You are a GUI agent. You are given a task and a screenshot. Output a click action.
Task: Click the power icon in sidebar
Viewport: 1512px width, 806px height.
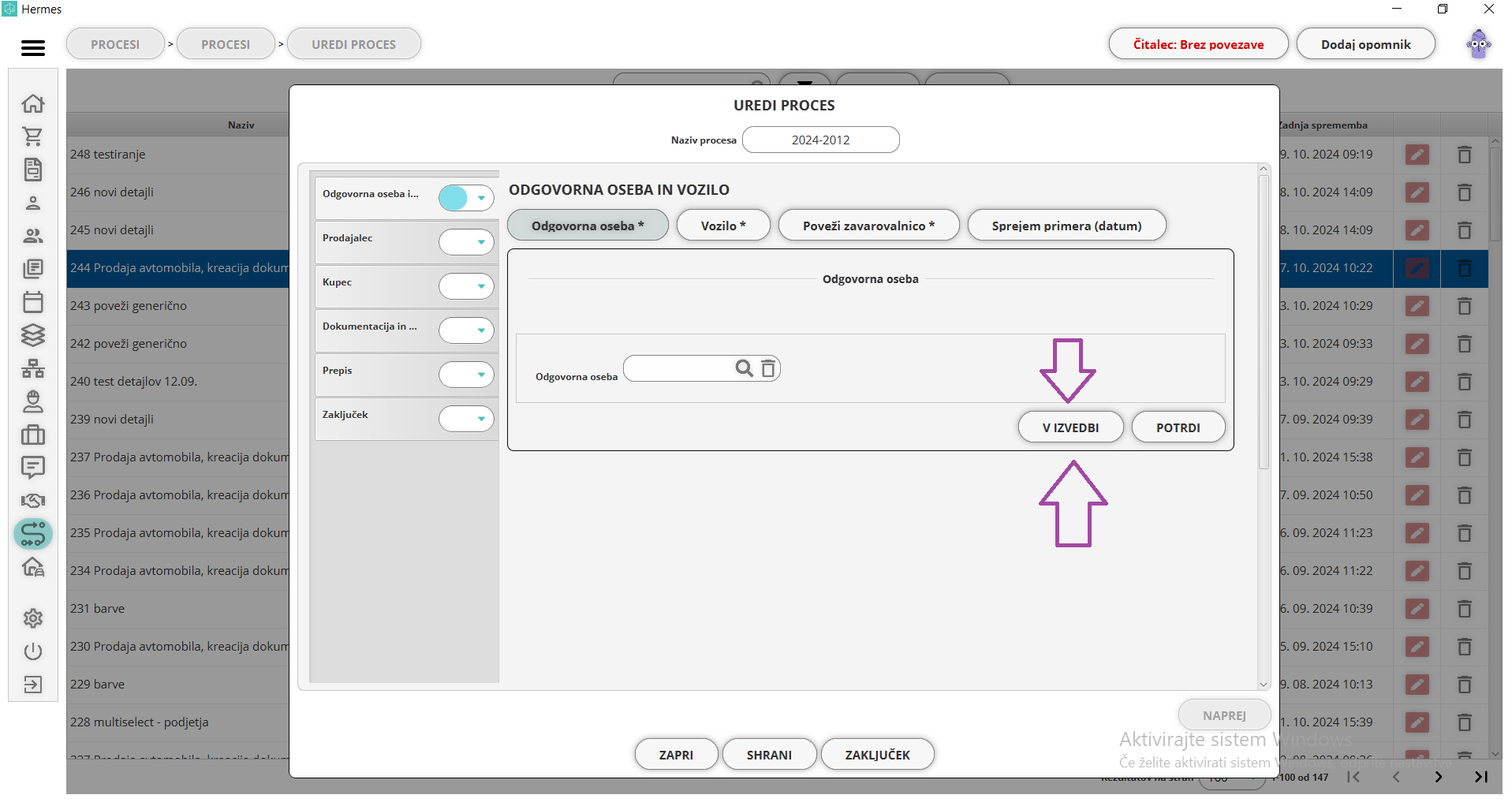[33, 651]
